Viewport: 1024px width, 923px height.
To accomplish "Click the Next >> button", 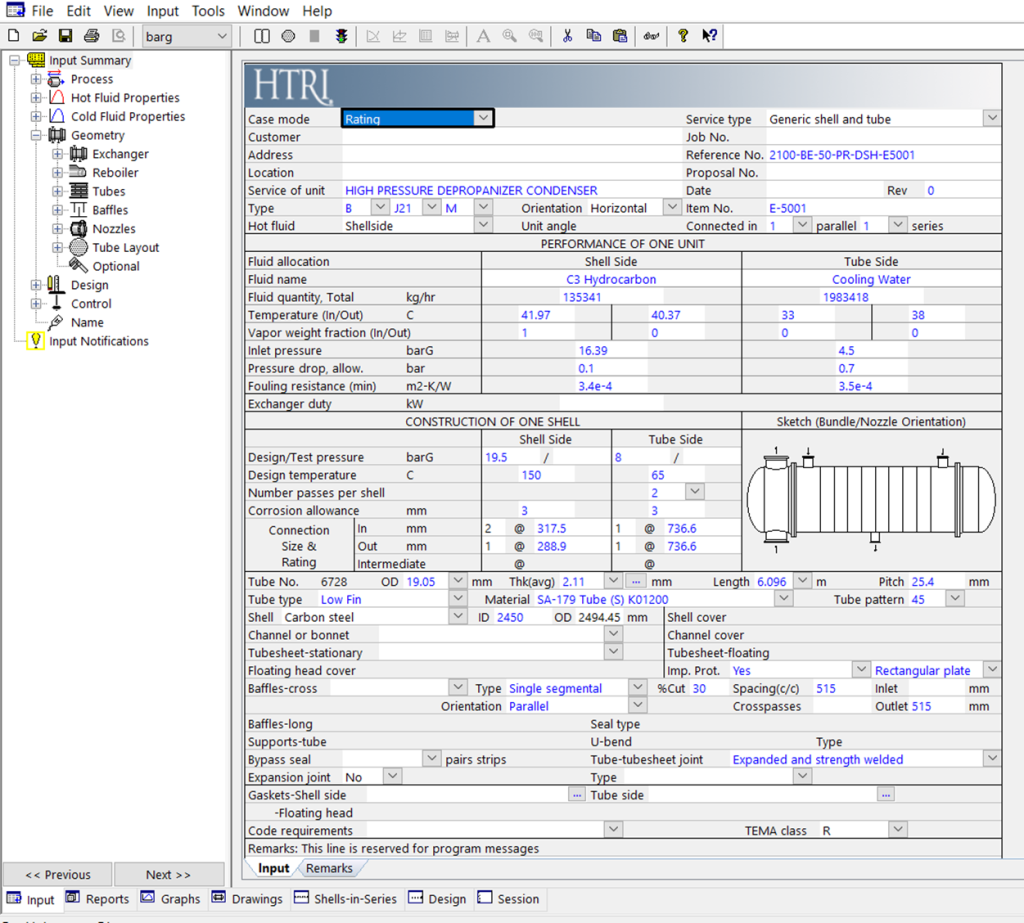I will click(x=168, y=874).
